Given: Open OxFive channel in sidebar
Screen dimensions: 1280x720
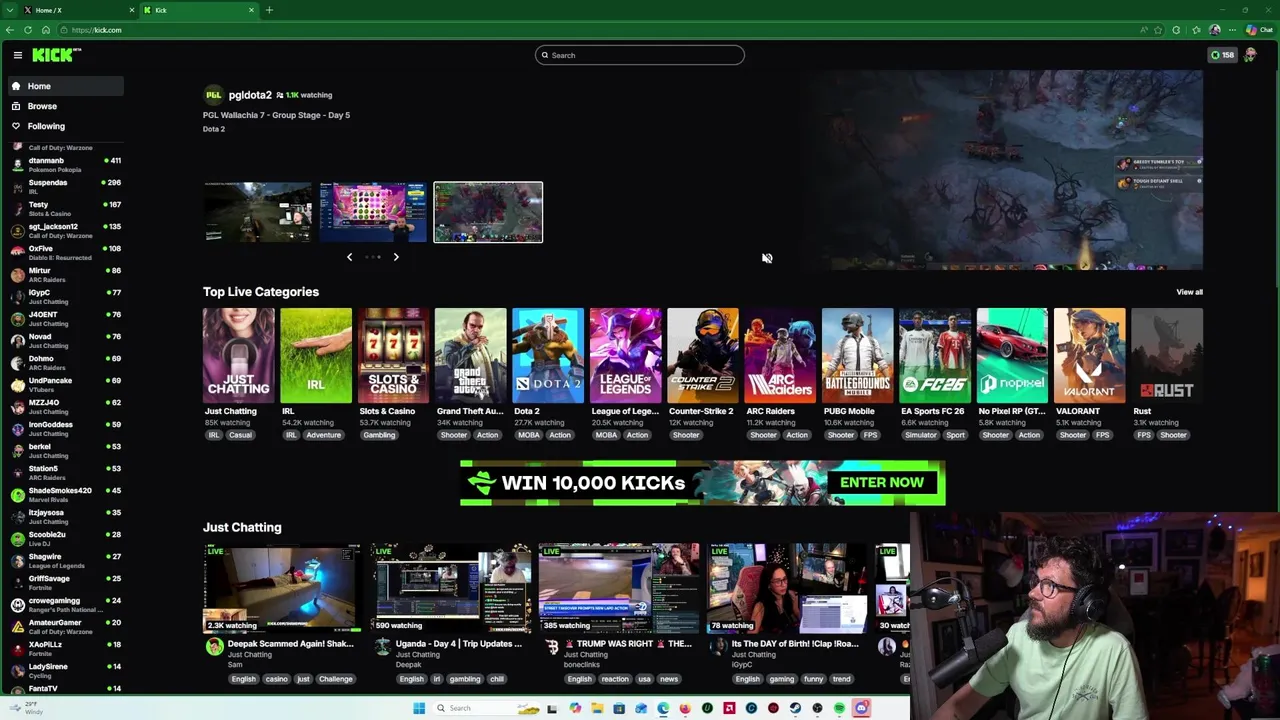Looking at the screenshot, I should point(65,252).
